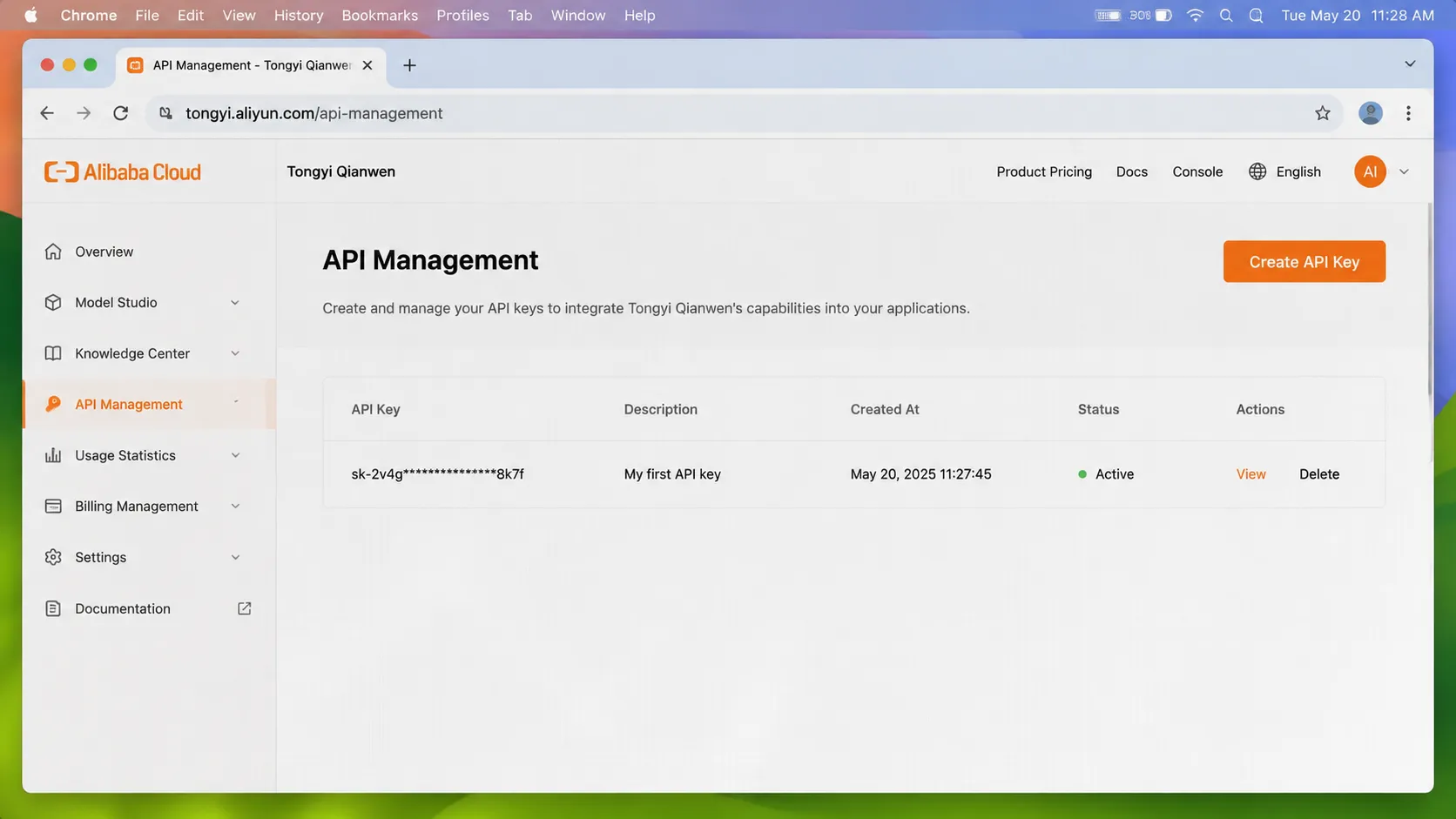Go back with the browser back arrow

click(x=47, y=113)
